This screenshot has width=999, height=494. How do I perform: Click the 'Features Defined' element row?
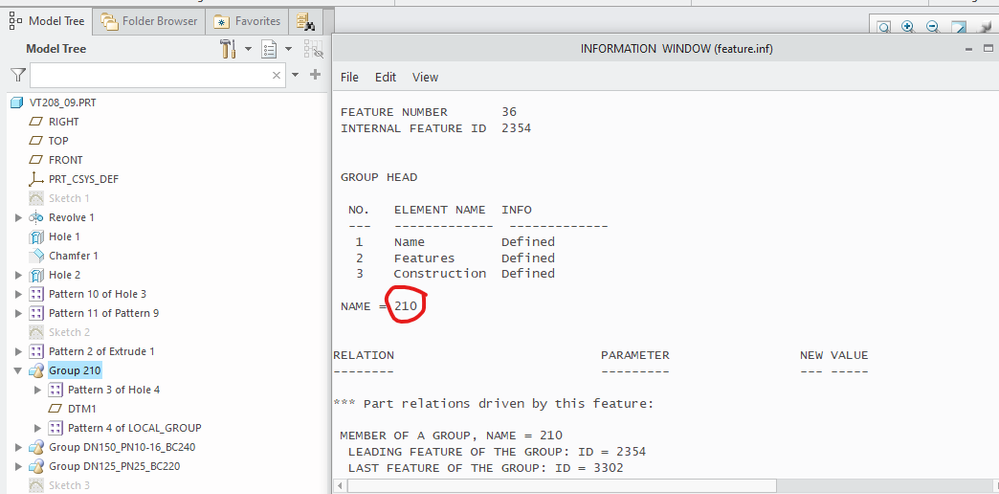pos(455,258)
